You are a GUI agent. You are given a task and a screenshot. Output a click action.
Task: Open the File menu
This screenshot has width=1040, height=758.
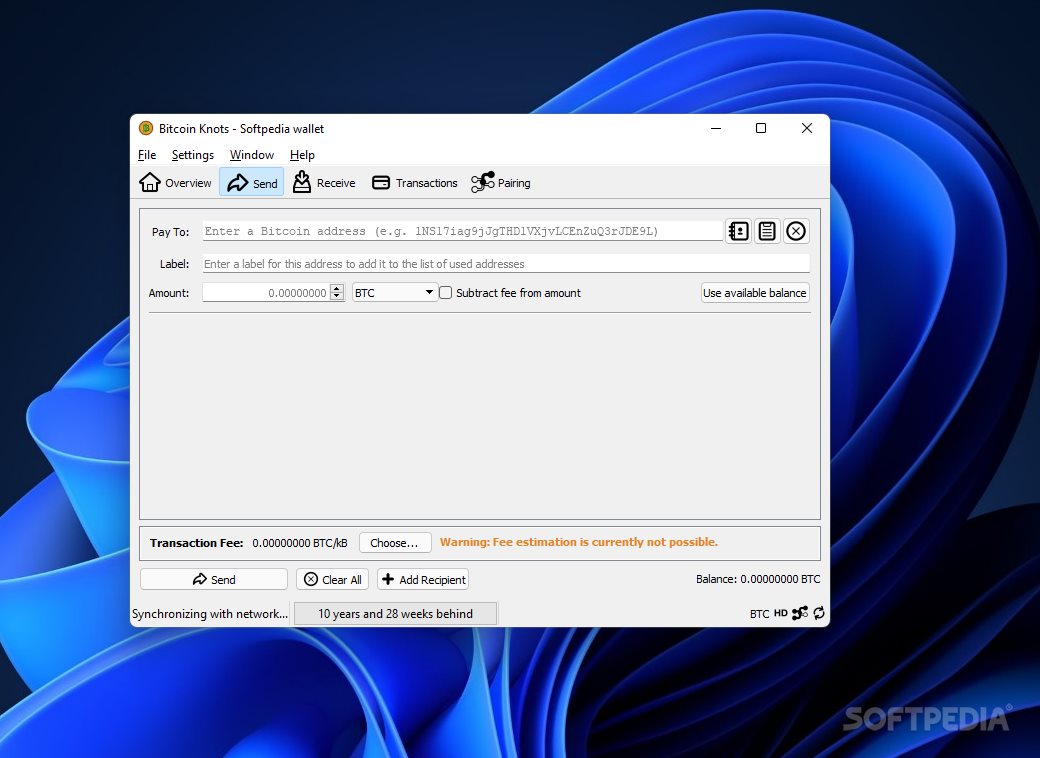coord(147,155)
